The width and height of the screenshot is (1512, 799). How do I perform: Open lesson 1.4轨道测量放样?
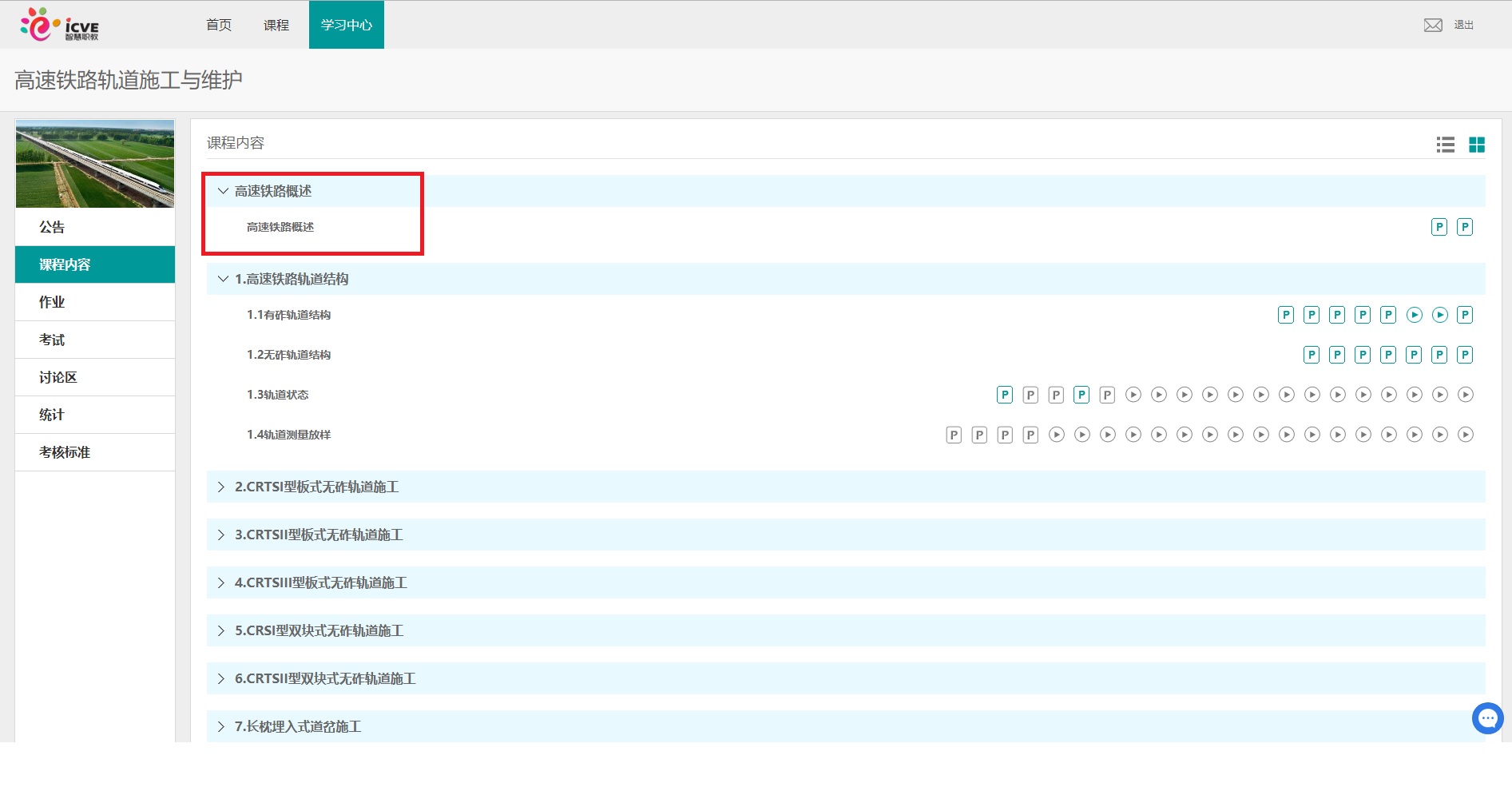point(289,435)
